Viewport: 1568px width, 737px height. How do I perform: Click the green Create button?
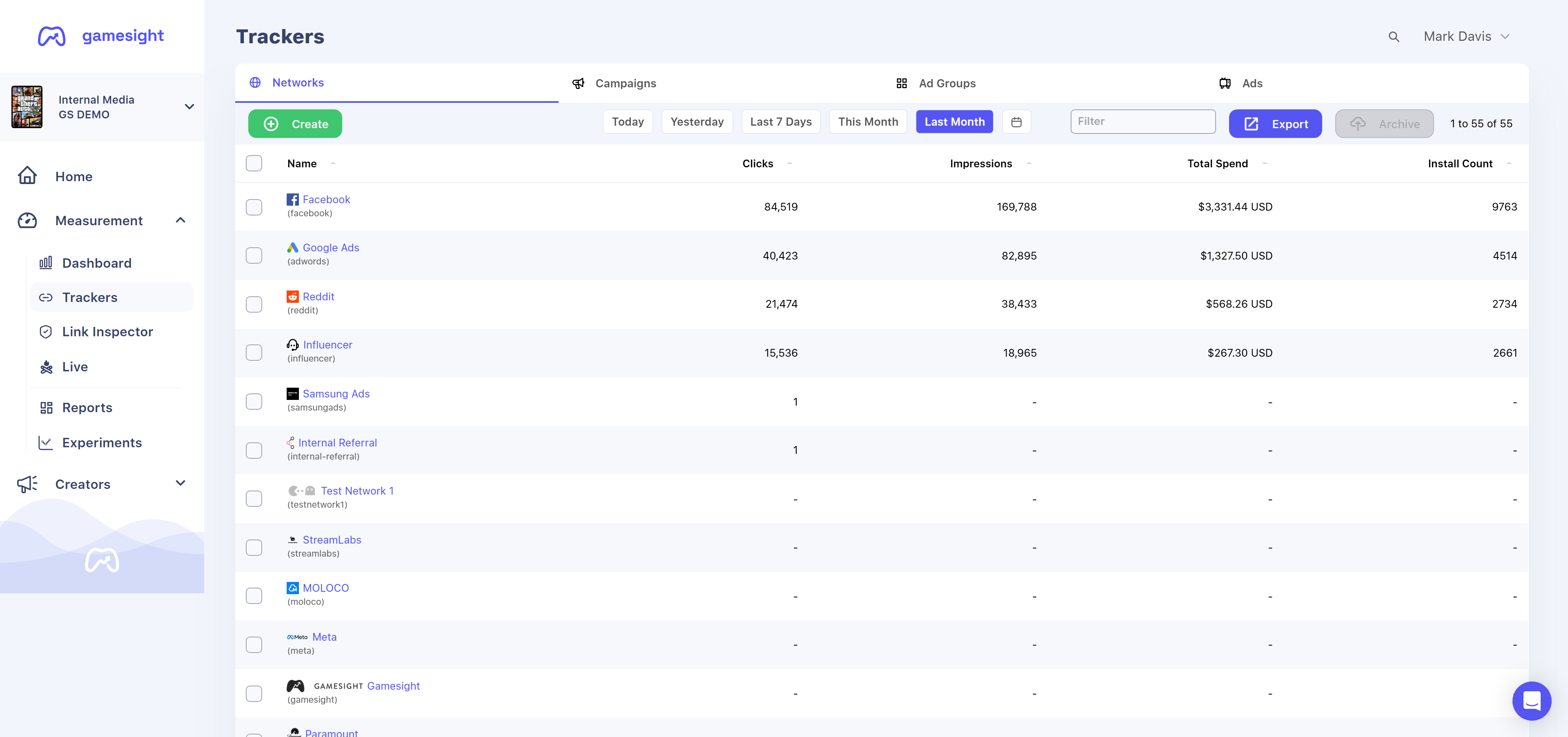coord(295,124)
